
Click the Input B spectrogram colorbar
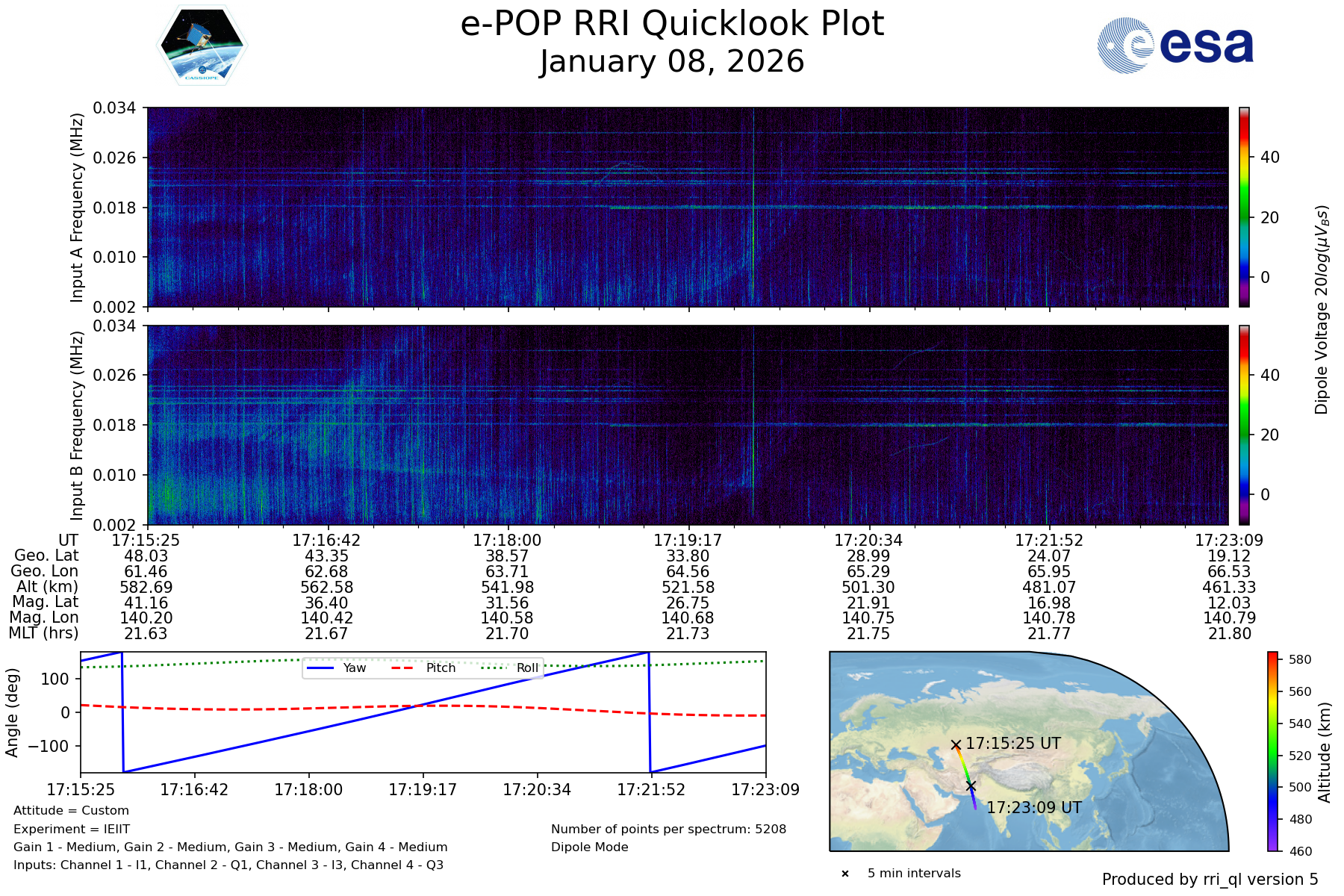tap(1244, 425)
